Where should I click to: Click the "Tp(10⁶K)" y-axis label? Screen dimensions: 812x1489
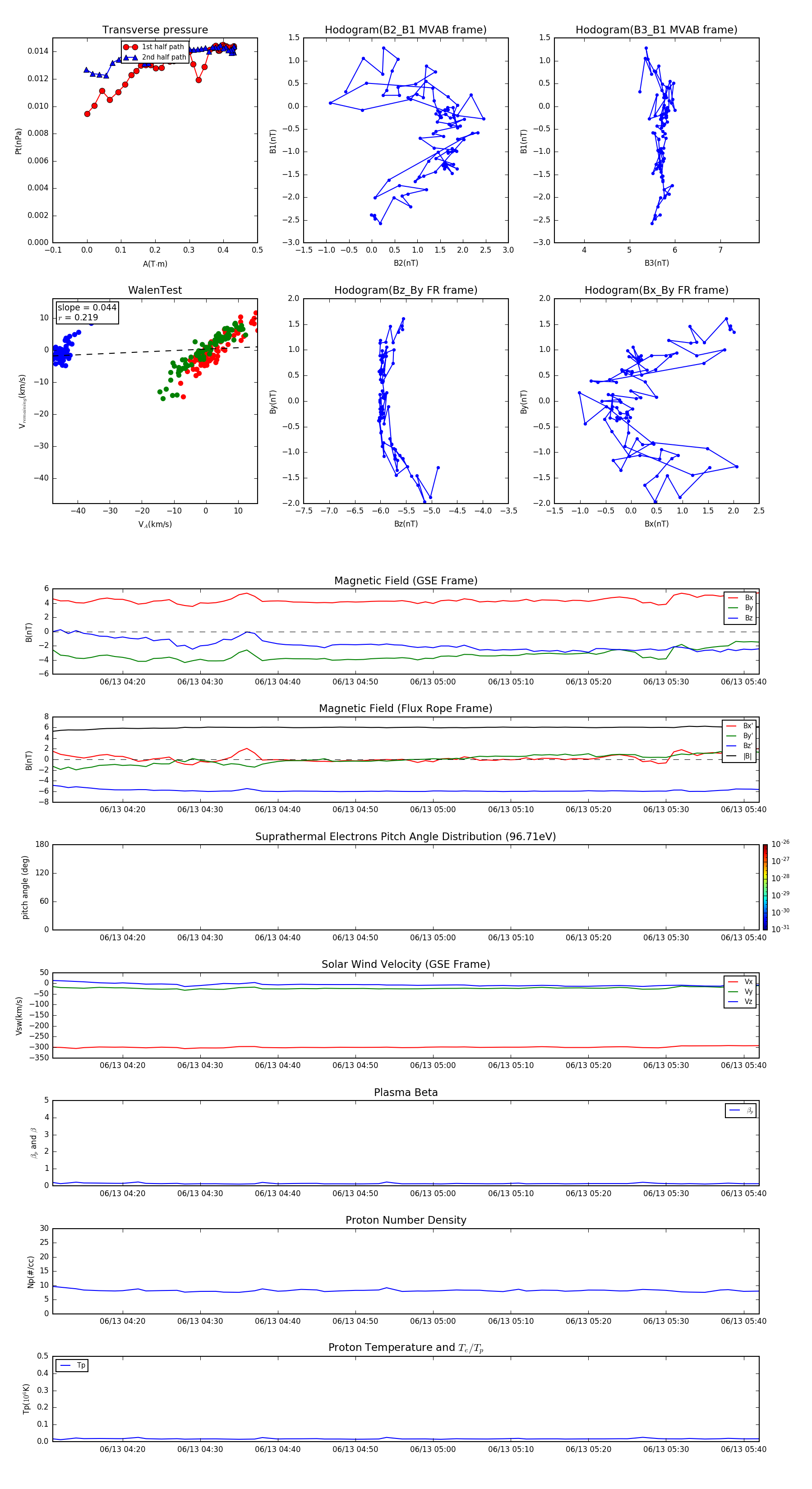tap(26, 1399)
